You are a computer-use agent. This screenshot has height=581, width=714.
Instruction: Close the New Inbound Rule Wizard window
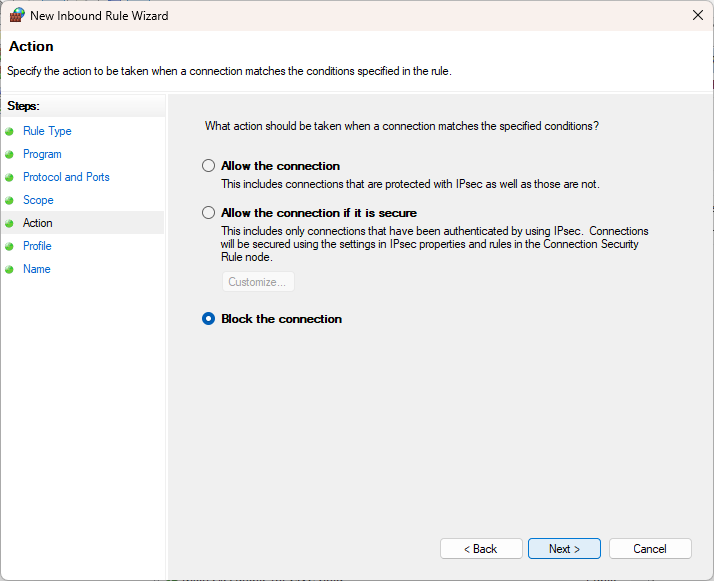tap(696, 16)
